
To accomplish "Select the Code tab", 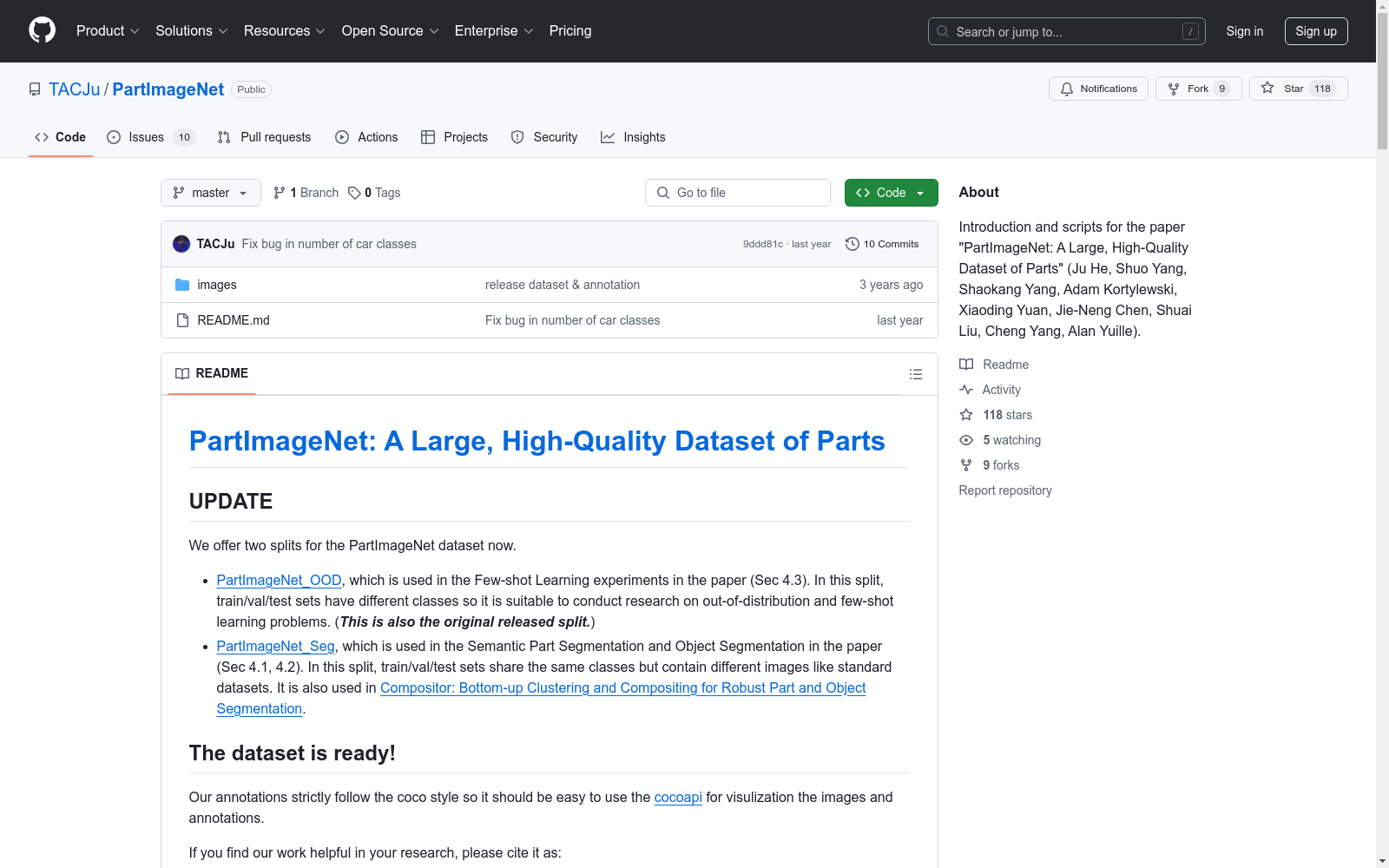I will point(61,137).
